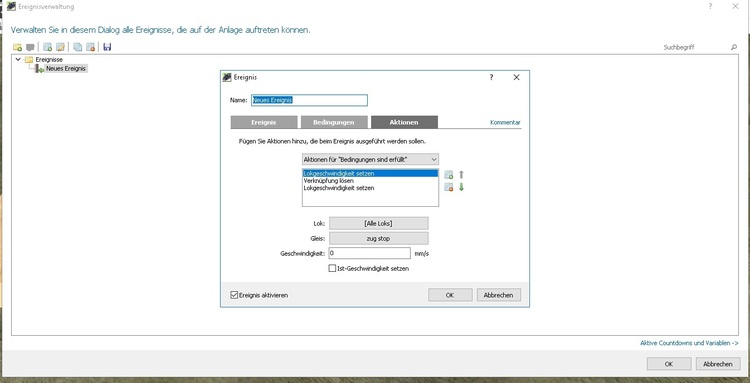
Task: Click the search magnifier icon next to Suchbegriff
Action: click(x=734, y=47)
